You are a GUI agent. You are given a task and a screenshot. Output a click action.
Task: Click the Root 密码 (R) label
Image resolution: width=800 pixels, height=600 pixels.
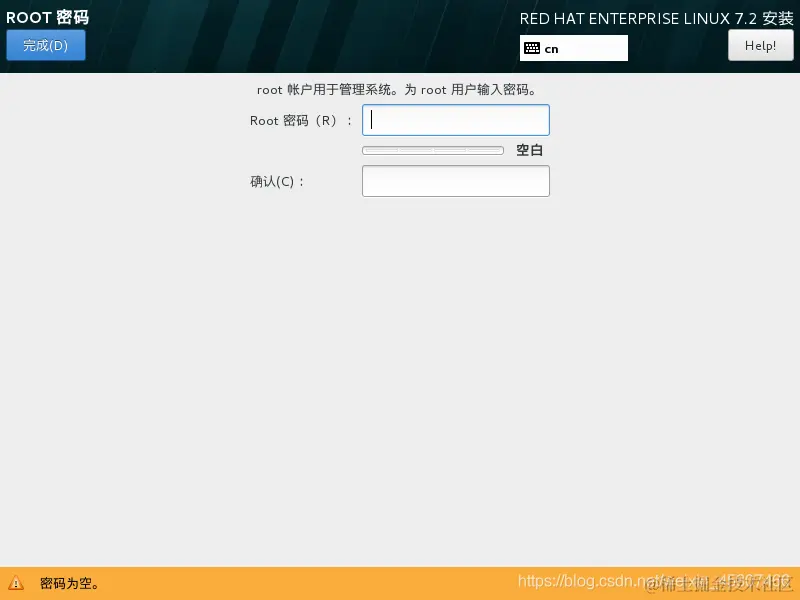coord(301,121)
